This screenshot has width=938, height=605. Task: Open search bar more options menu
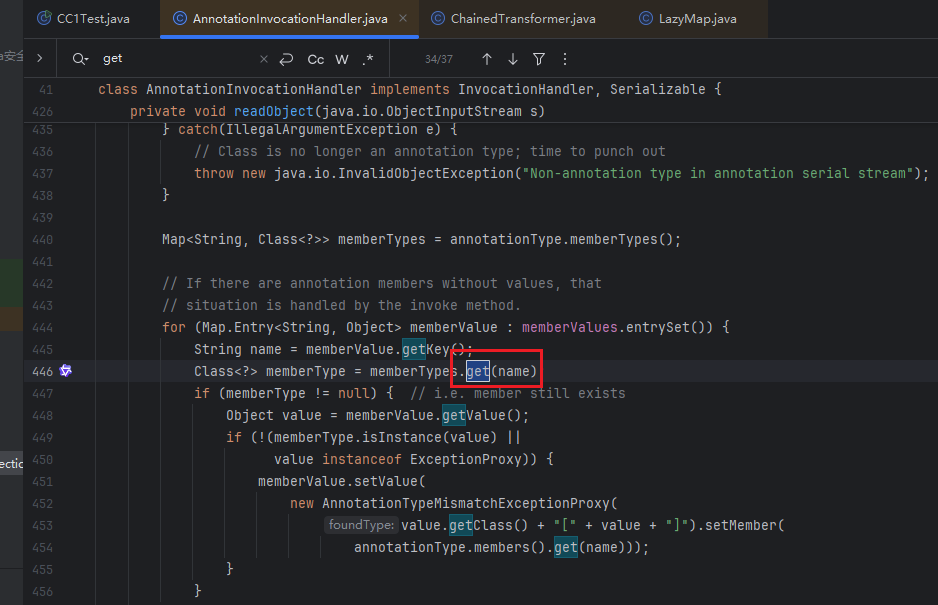pos(565,59)
